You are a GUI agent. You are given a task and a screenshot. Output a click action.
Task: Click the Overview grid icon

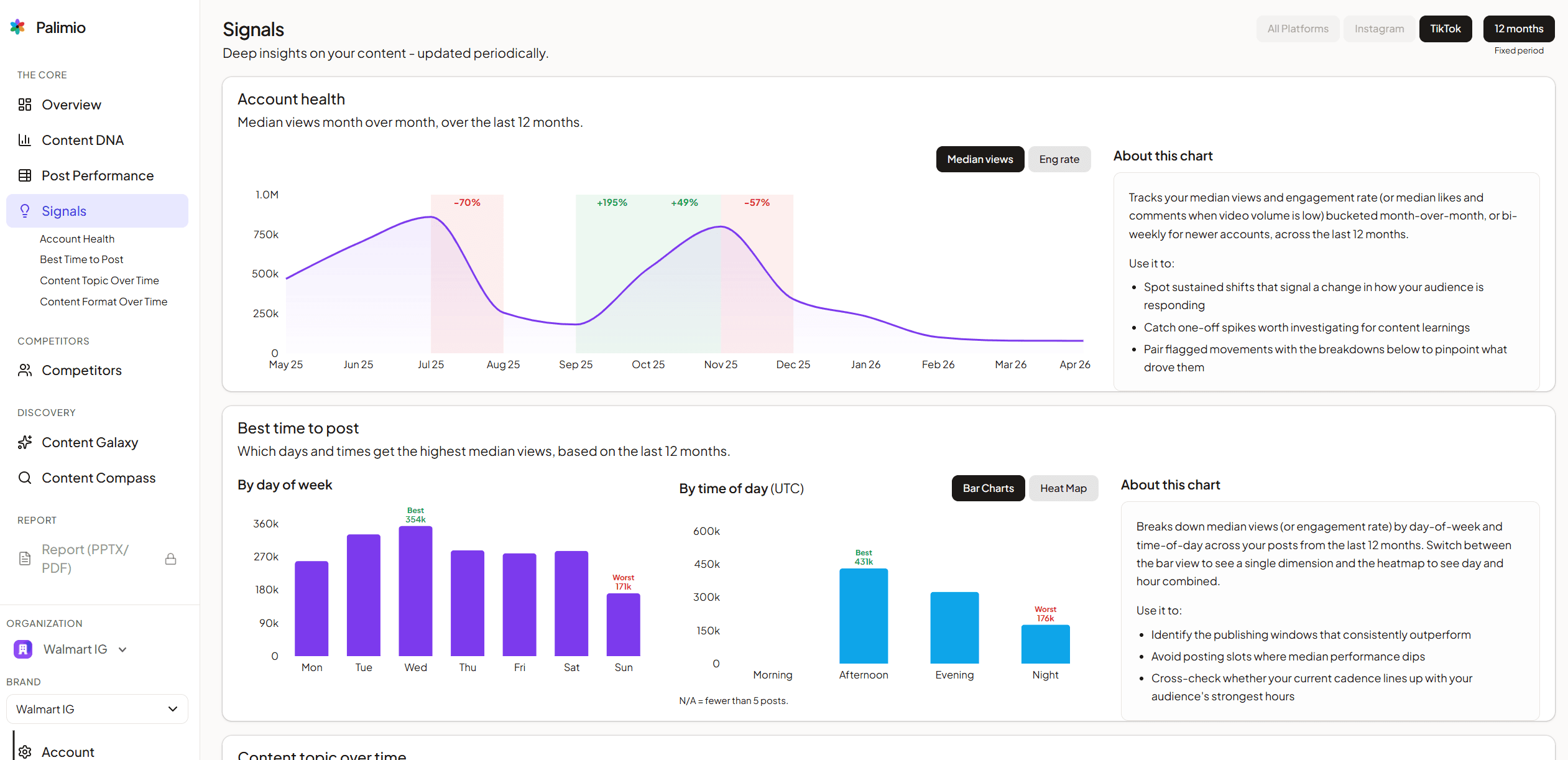[25, 104]
